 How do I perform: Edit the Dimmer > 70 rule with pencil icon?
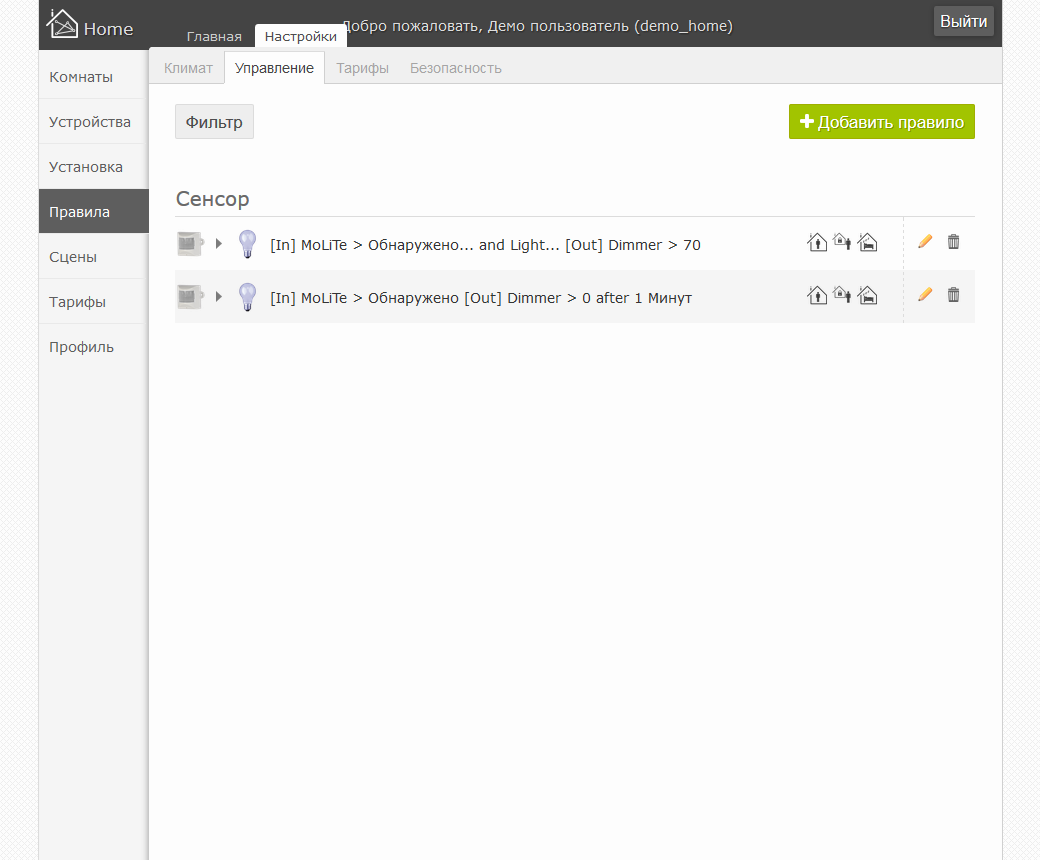click(x=925, y=241)
